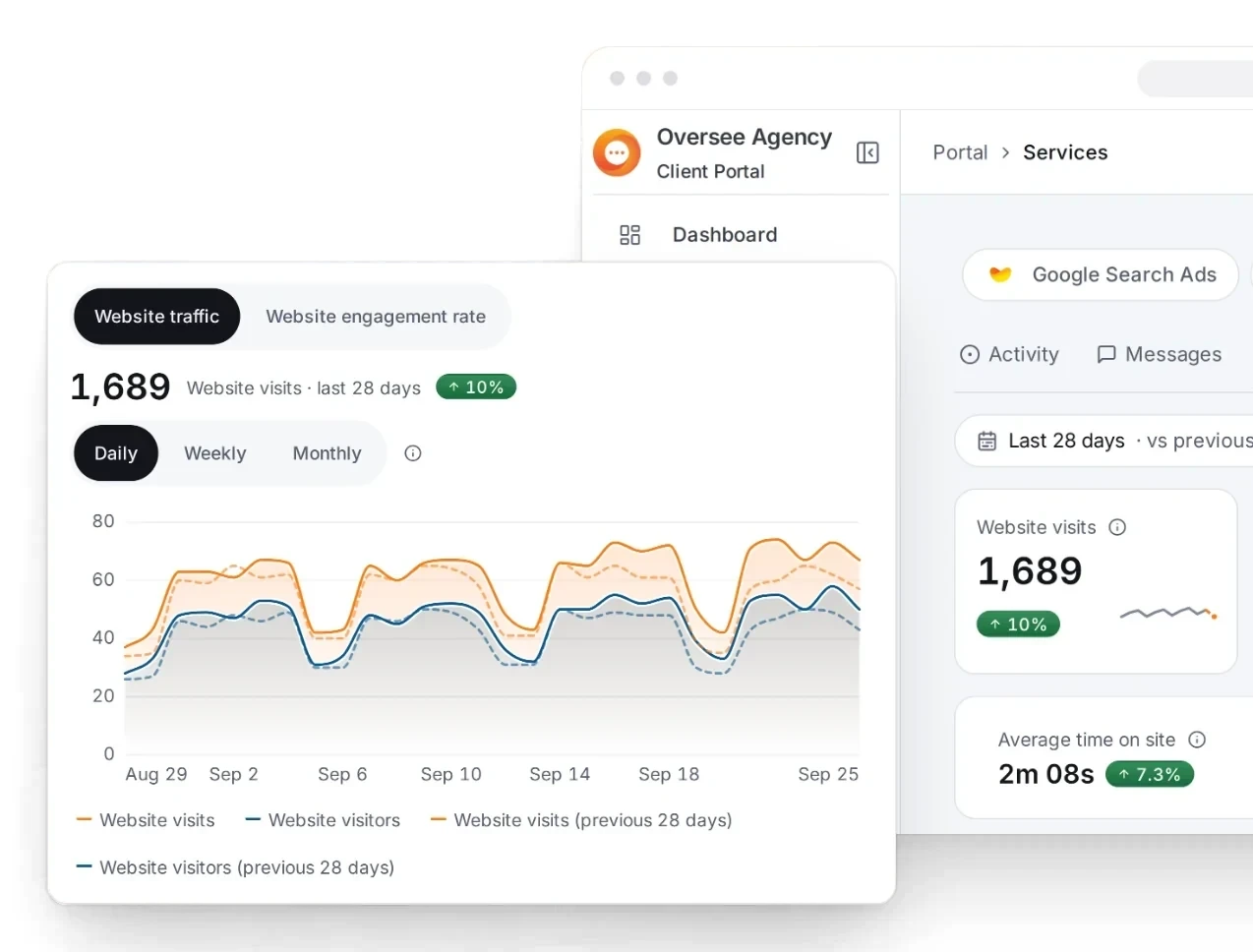Image resolution: width=1253 pixels, height=952 pixels.
Task: Click the Sep 10 axis label
Action: [451, 774]
